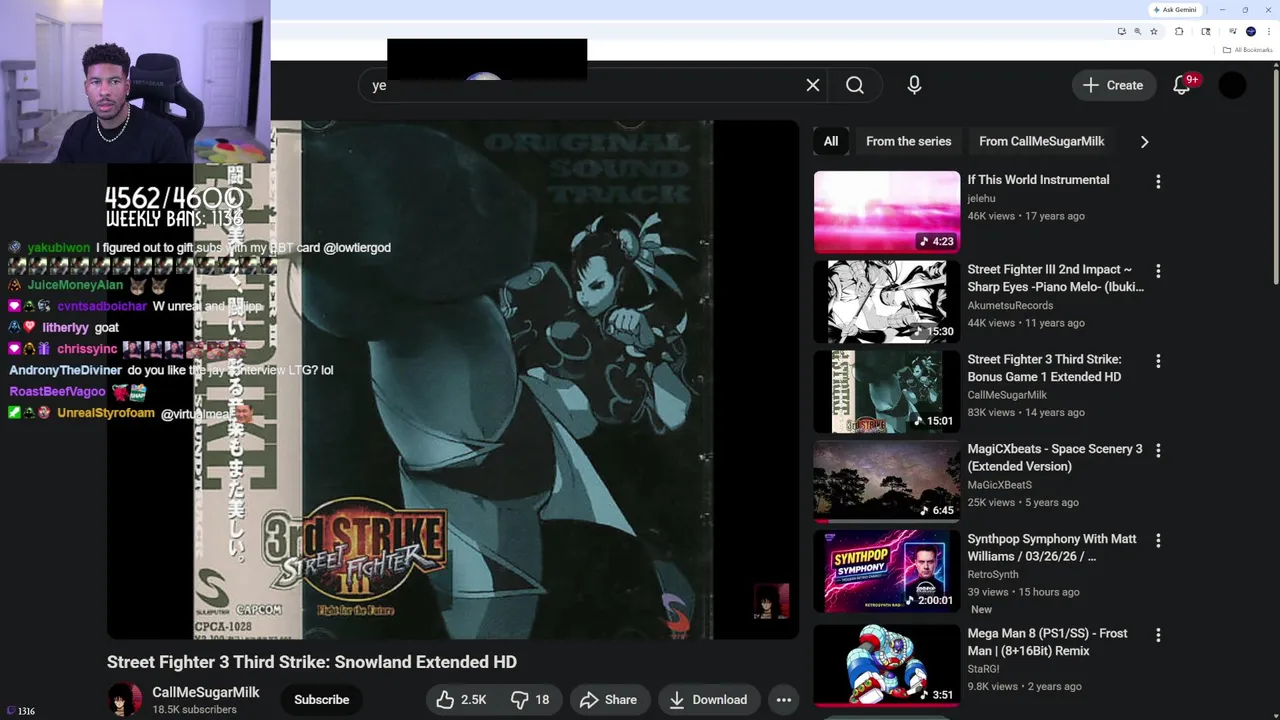Screen dimensions: 1280x720
Task: Open Chrome media controls icon
Action: (x=1232, y=32)
